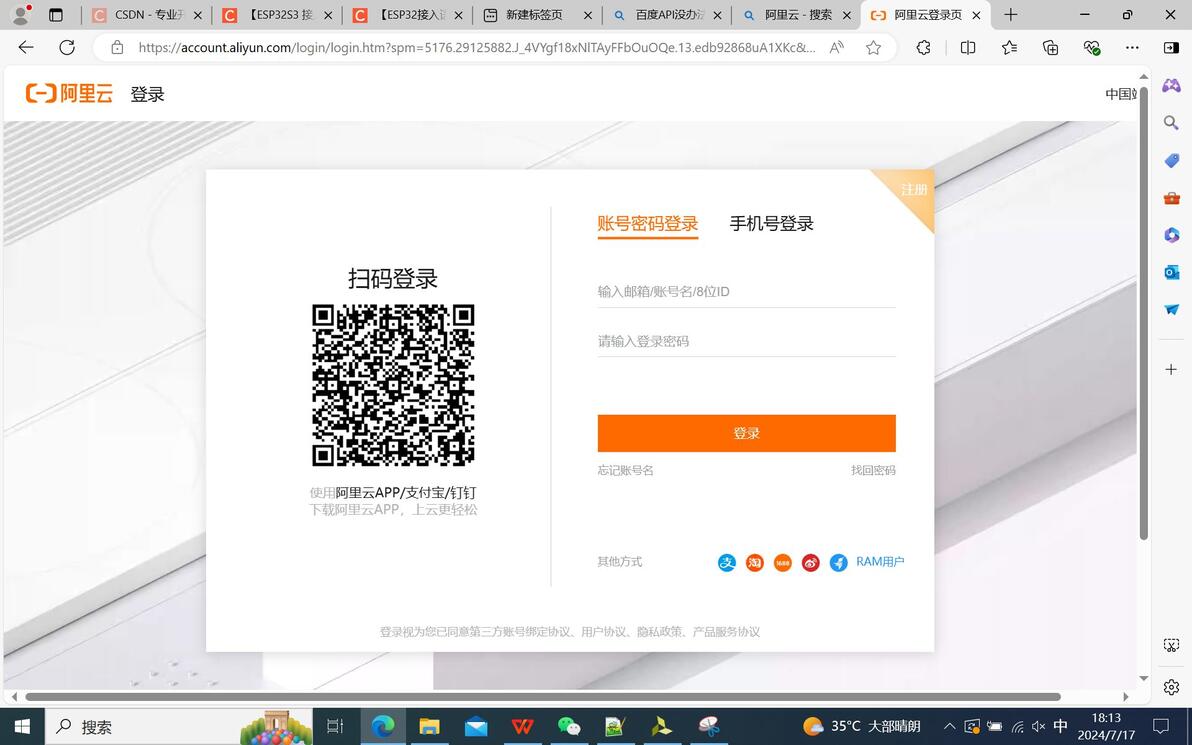Focus the 请输入登录密码 field
The height and width of the screenshot is (745, 1192).
point(747,341)
